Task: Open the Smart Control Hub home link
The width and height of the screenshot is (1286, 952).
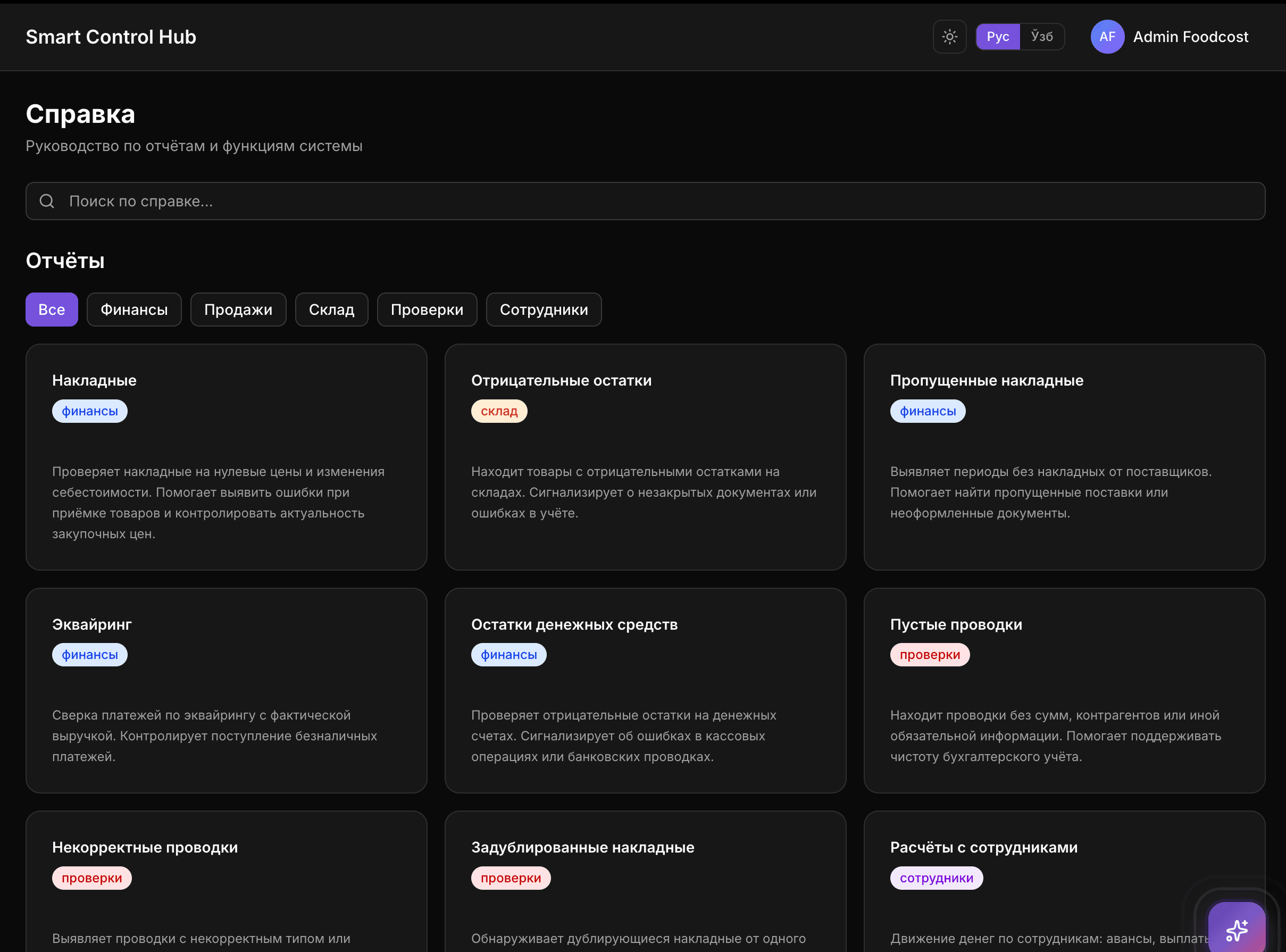Action: click(x=111, y=37)
